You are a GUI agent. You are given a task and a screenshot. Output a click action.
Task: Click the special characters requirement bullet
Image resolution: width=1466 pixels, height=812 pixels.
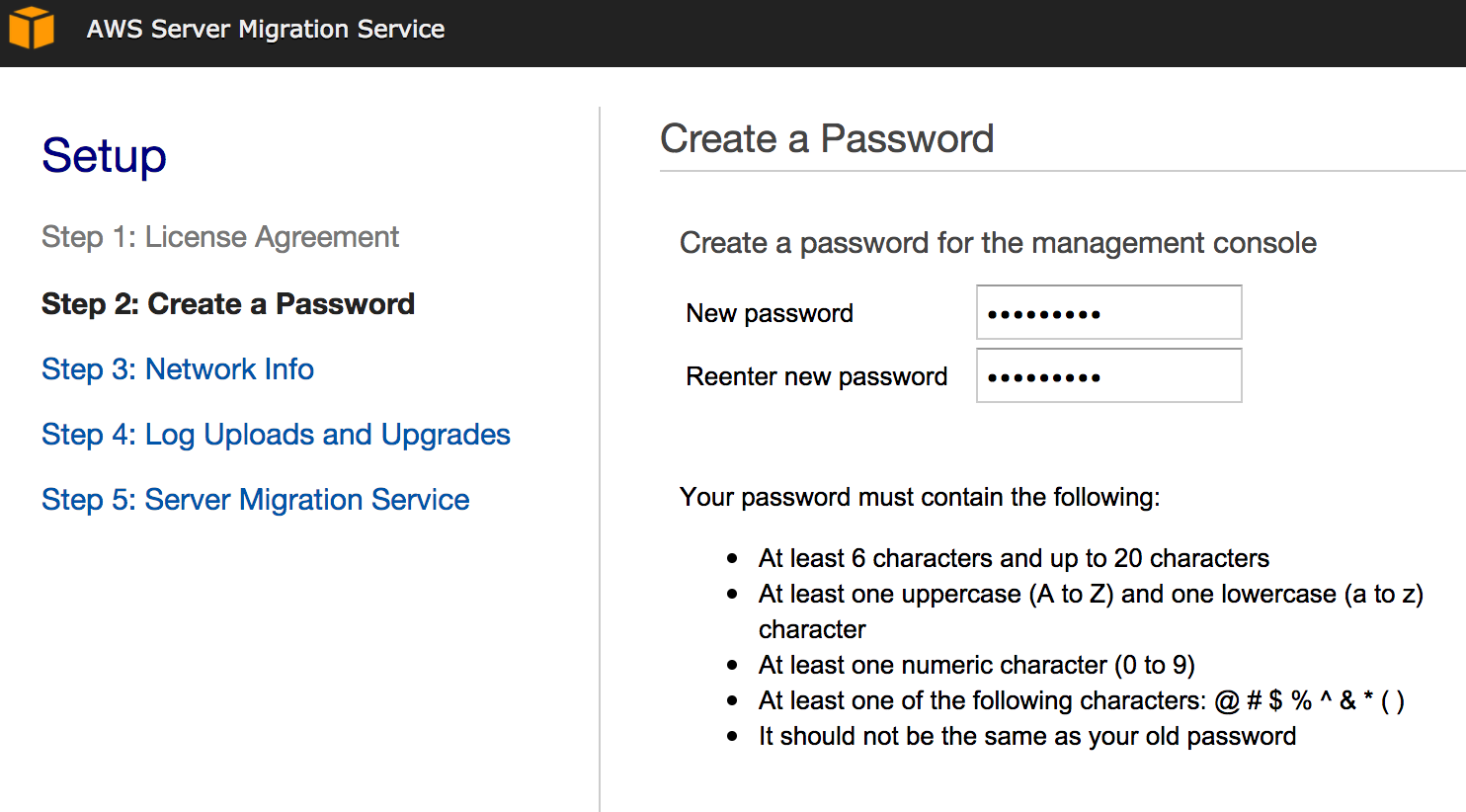click(1081, 701)
